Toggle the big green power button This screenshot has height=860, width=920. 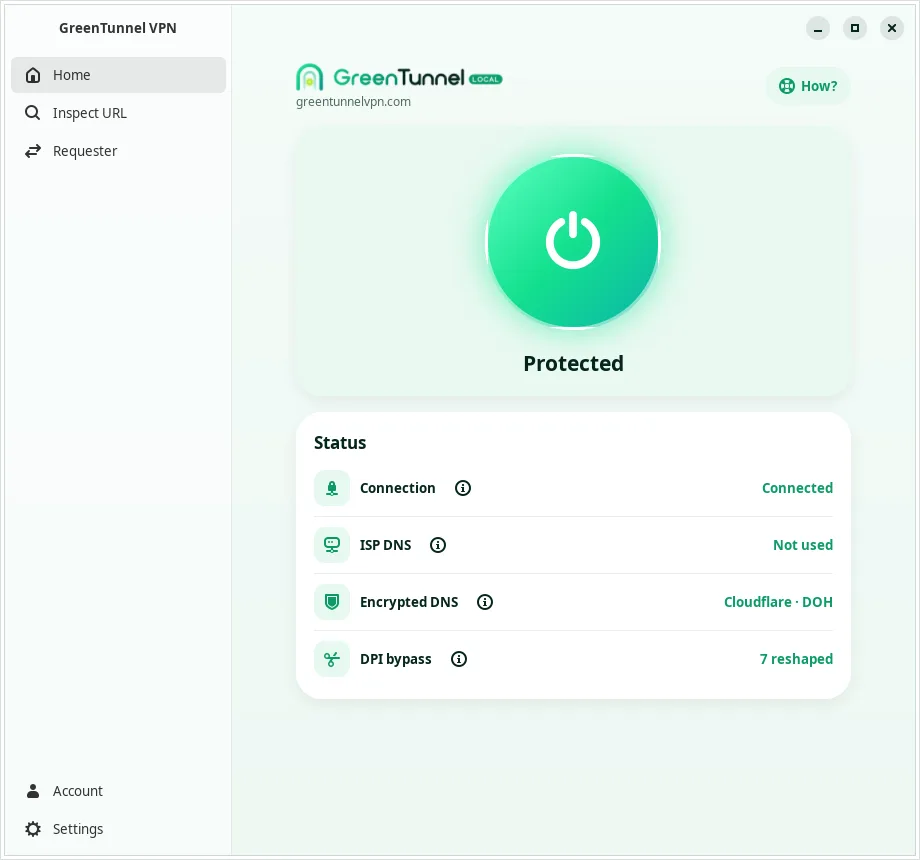(573, 242)
